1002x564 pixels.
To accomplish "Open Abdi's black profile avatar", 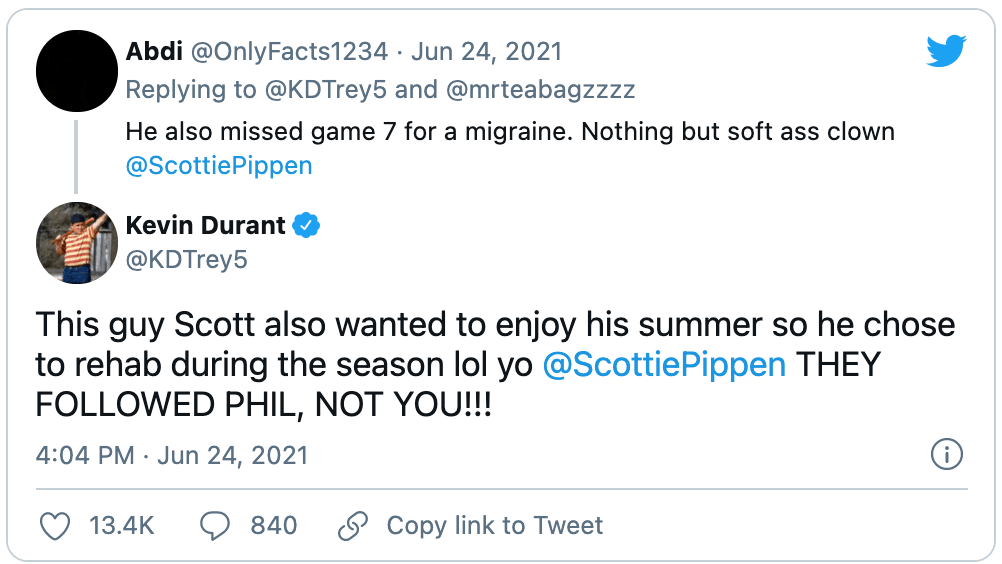I will [x=77, y=72].
